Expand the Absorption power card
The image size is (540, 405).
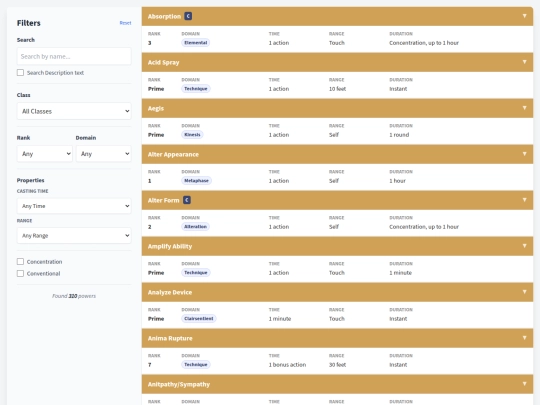tap(524, 16)
